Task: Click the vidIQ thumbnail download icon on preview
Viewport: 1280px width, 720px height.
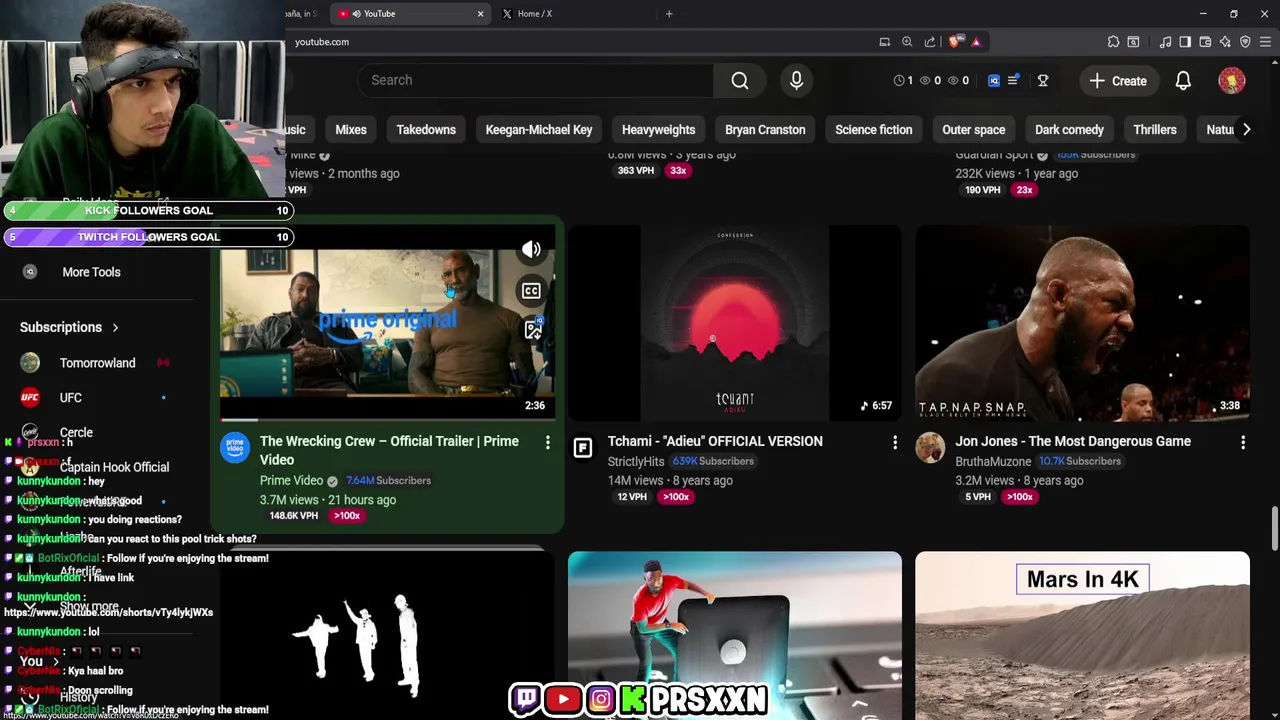Action: [532, 330]
